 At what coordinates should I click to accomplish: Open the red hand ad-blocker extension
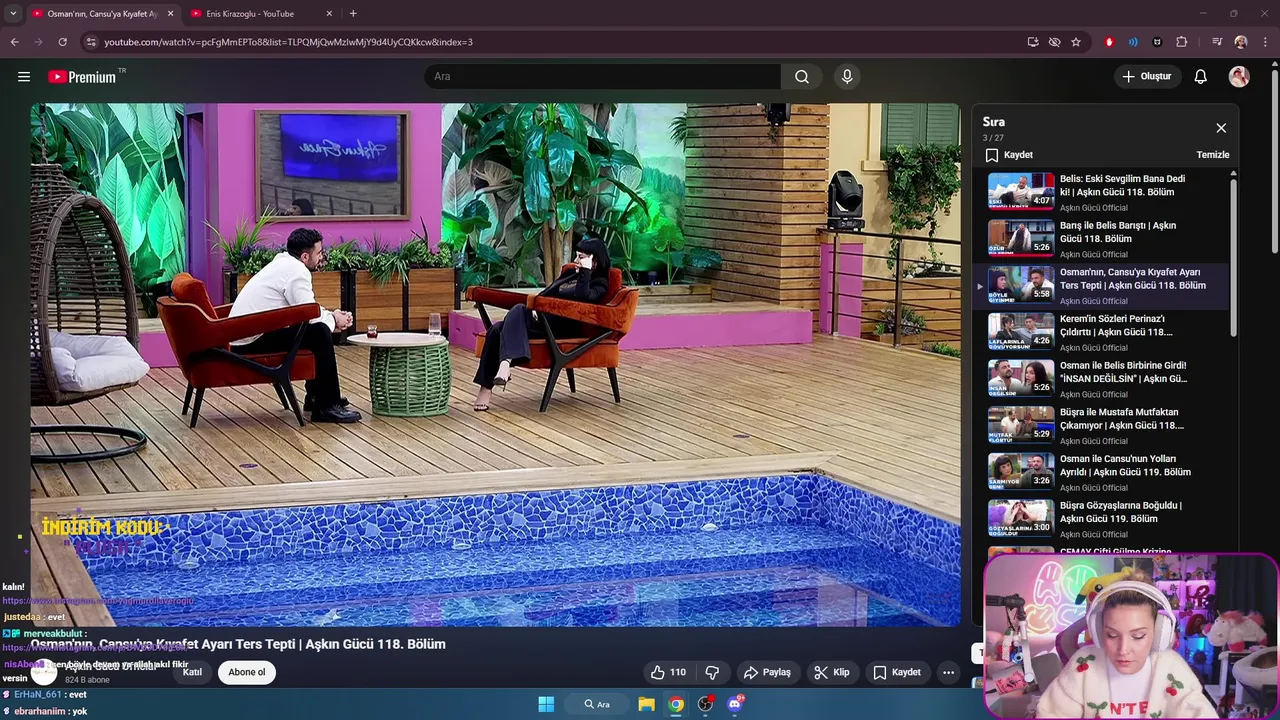coord(1109,42)
